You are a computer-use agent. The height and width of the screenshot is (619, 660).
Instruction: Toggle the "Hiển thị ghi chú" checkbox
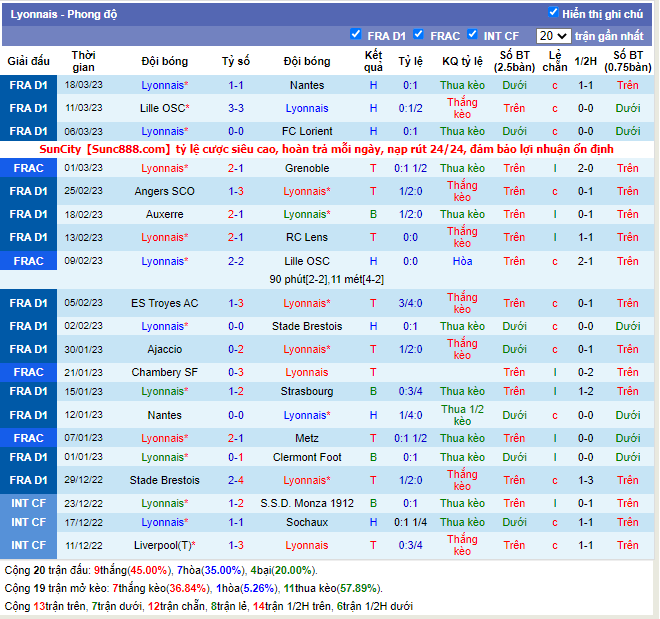coord(554,13)
